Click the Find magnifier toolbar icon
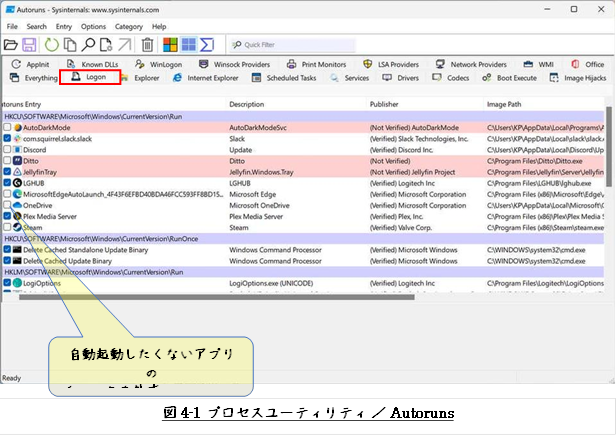 (x=88, y=45)
